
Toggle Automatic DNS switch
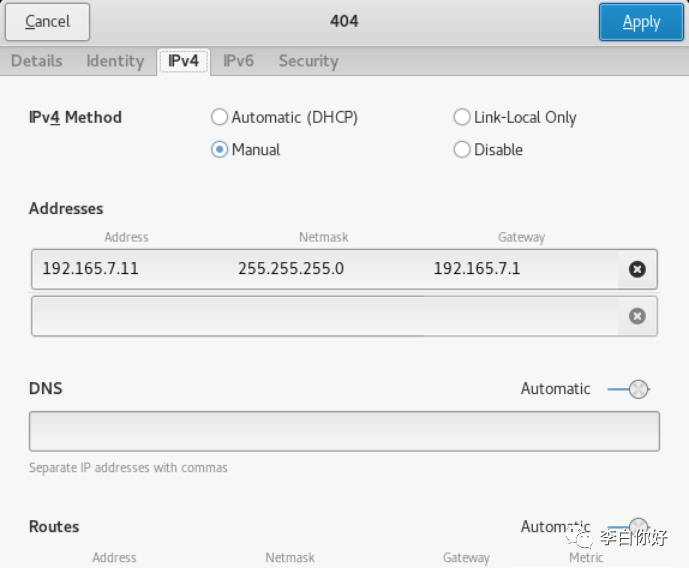[x=629, y=389]
